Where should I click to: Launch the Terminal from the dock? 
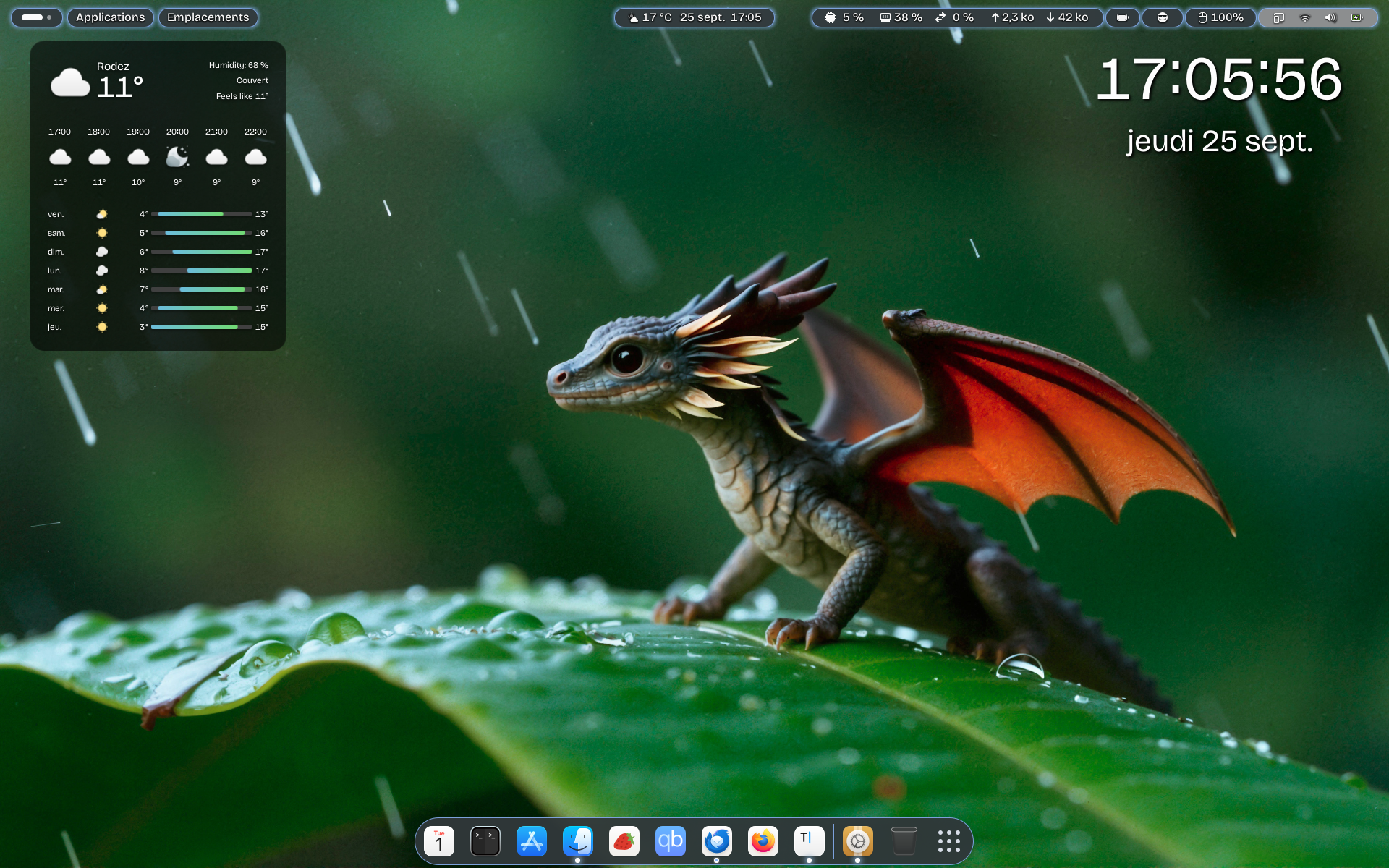485,841
